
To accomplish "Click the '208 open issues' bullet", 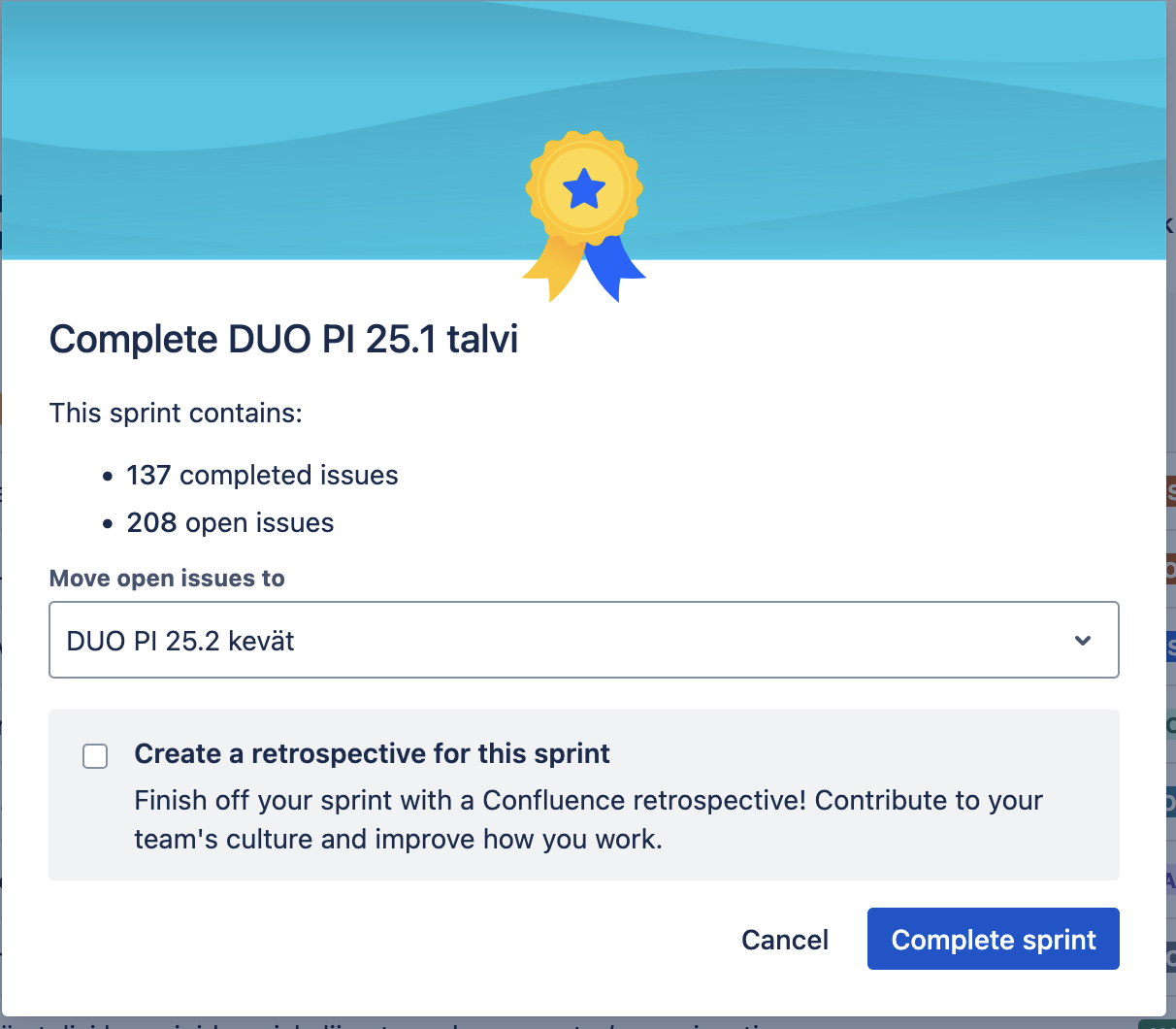I will (x=230, y=522).
